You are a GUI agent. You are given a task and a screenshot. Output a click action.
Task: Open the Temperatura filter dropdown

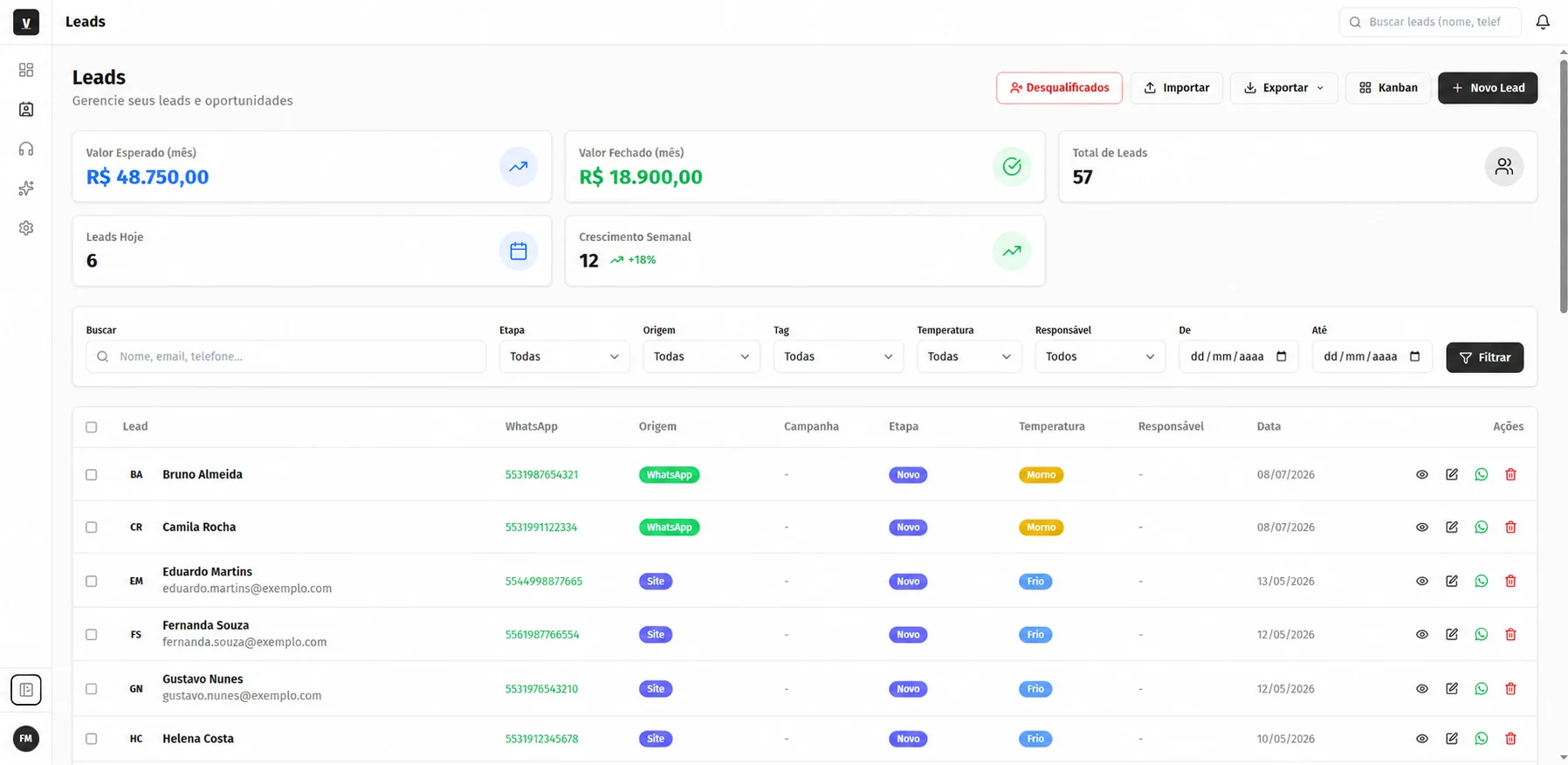tap(969, 356)
